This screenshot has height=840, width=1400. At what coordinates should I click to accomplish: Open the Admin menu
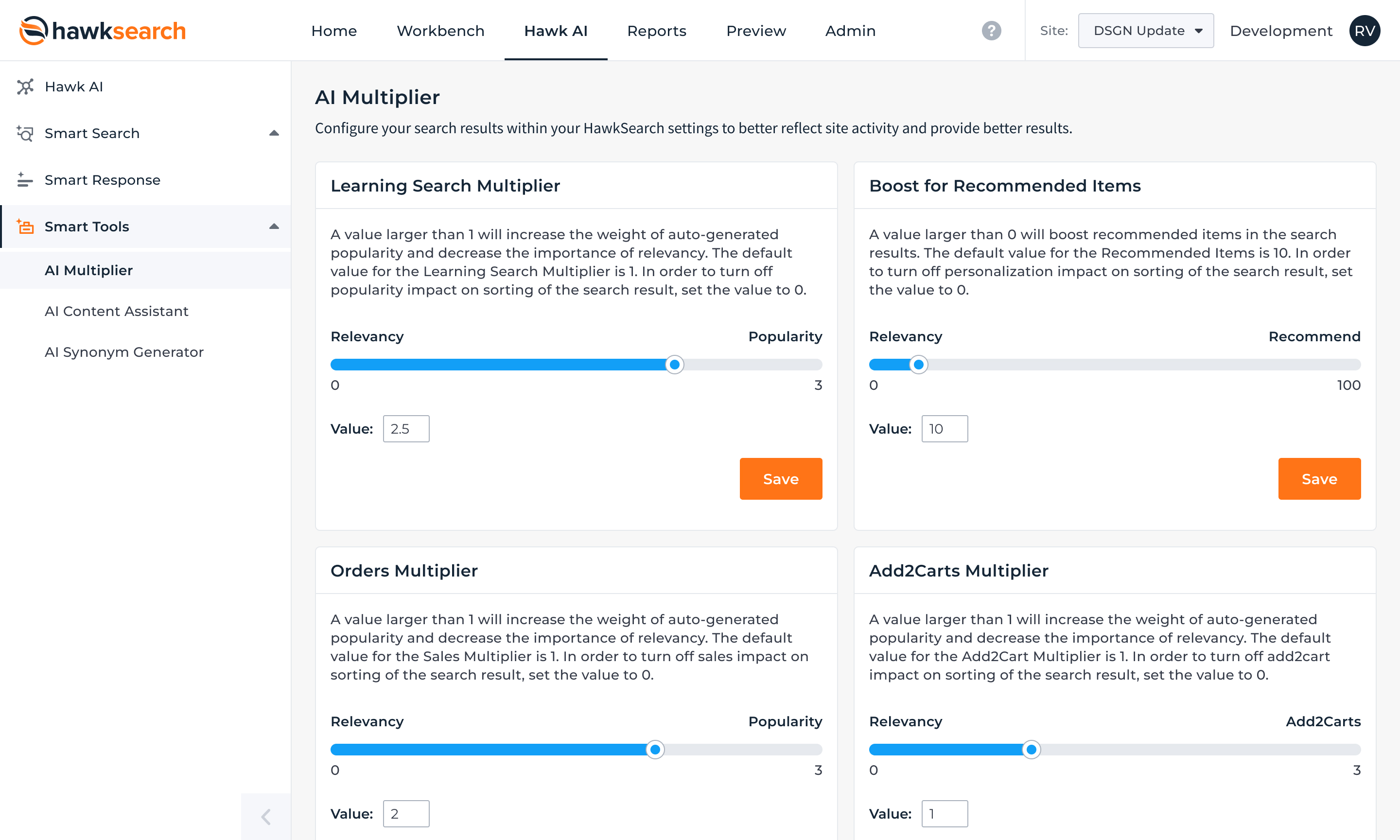pos(850,31)
